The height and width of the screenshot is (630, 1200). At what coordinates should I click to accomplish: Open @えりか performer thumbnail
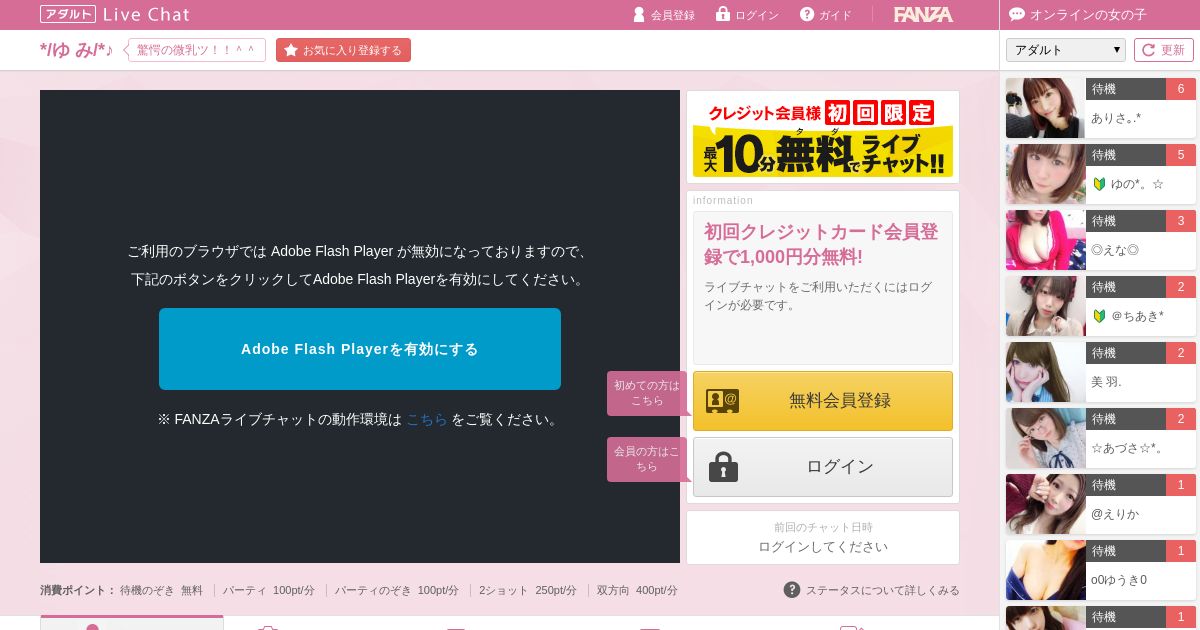click(x=1046, y=504)
